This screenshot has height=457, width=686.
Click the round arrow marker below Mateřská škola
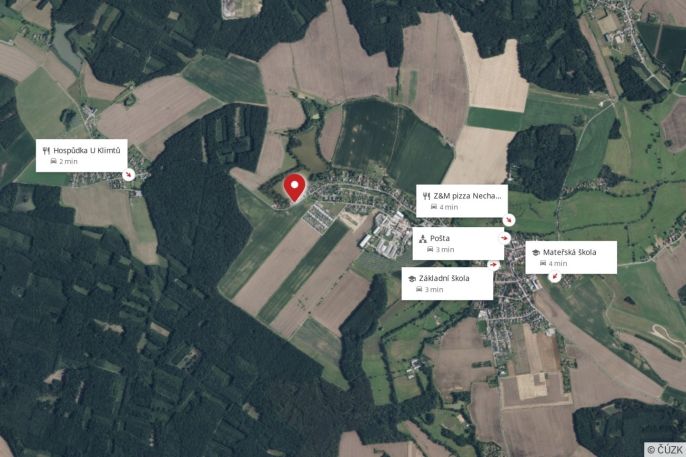(x=555, y=276)
